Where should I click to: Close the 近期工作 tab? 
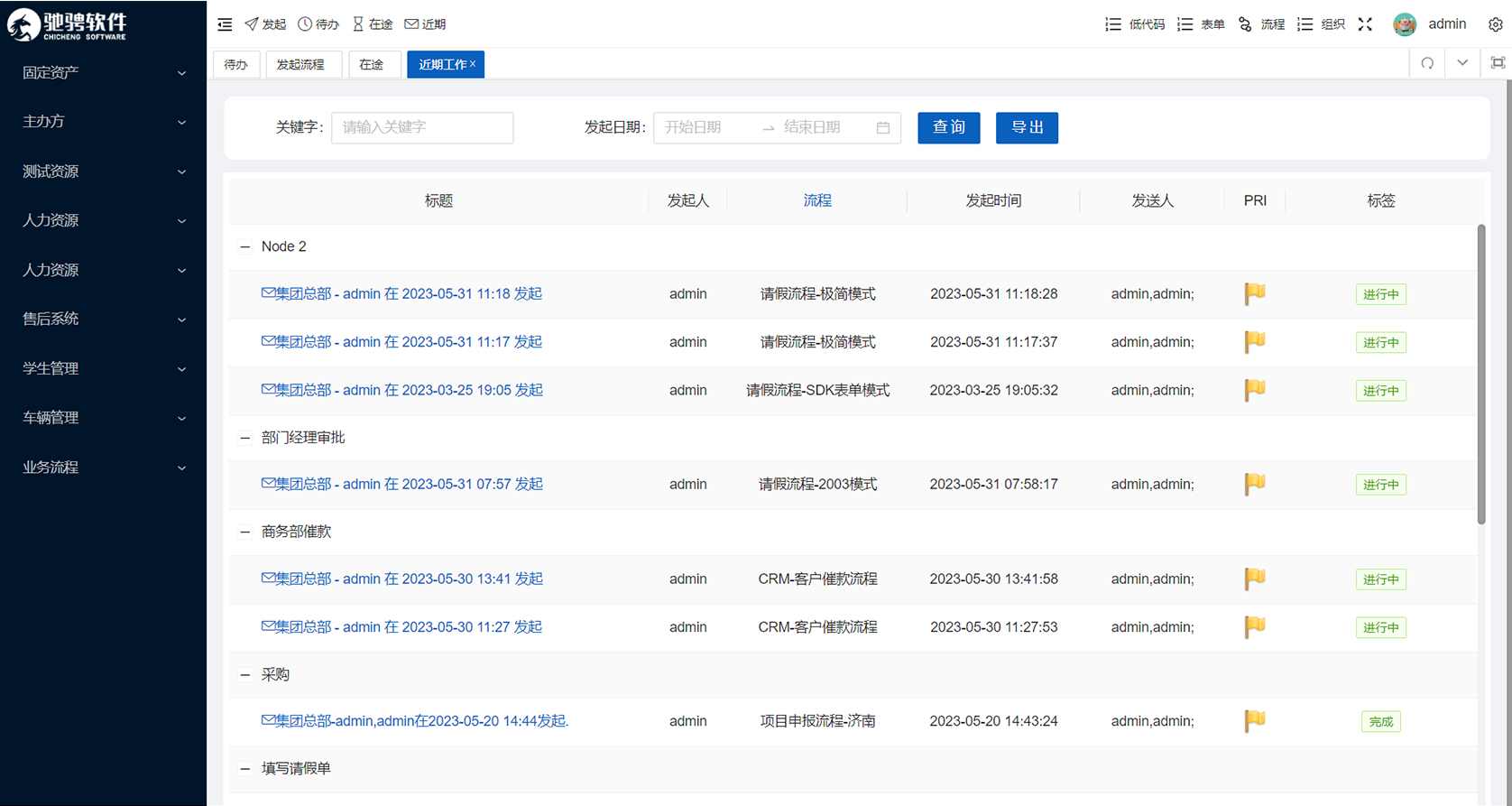[473, 64]
